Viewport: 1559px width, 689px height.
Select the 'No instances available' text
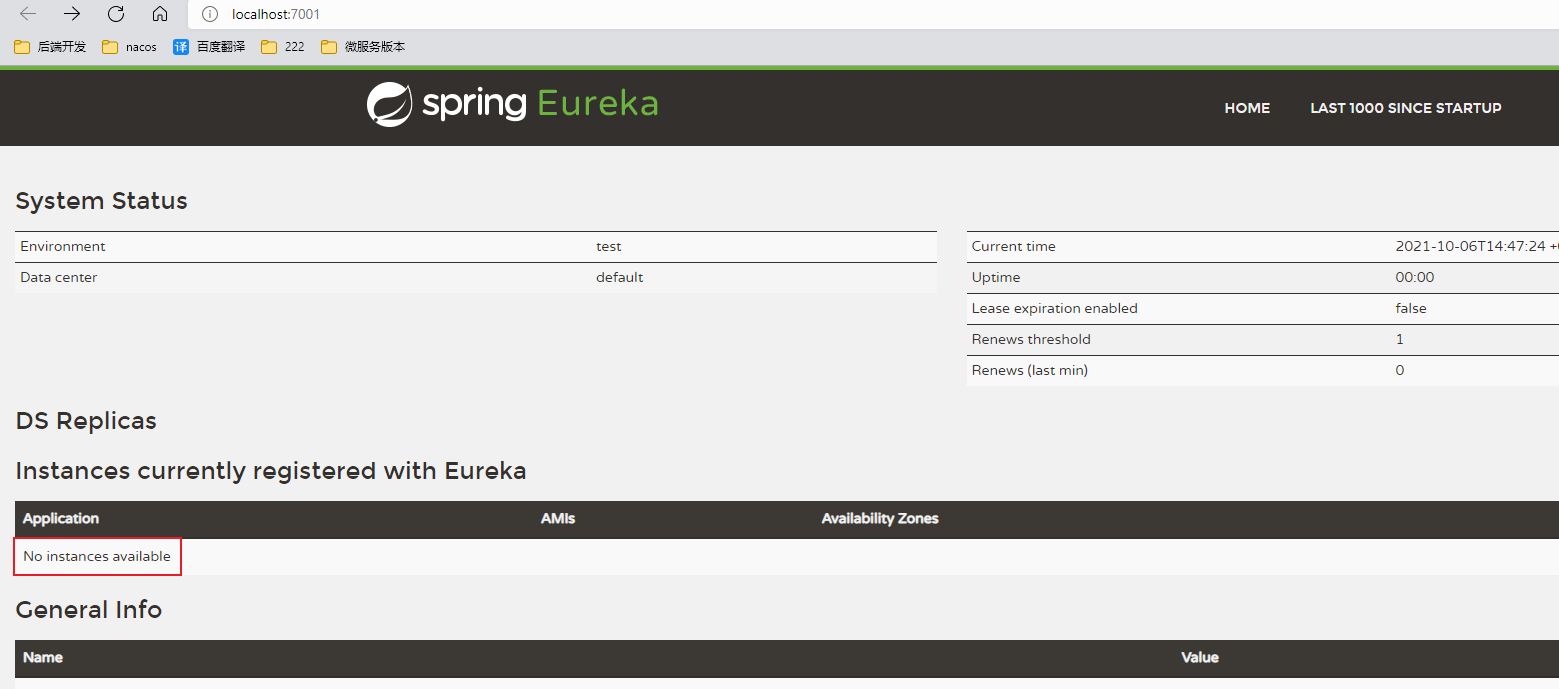[97, 556]
